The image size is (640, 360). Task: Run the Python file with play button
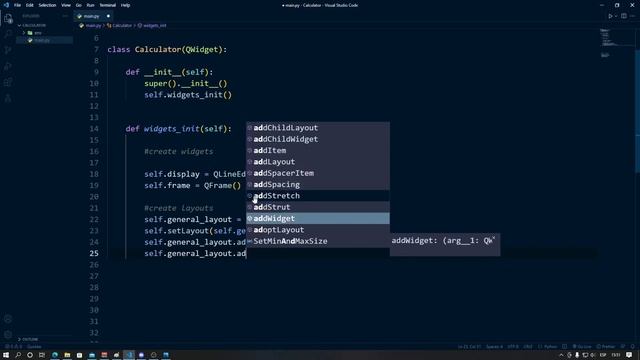tap(610, 16)
